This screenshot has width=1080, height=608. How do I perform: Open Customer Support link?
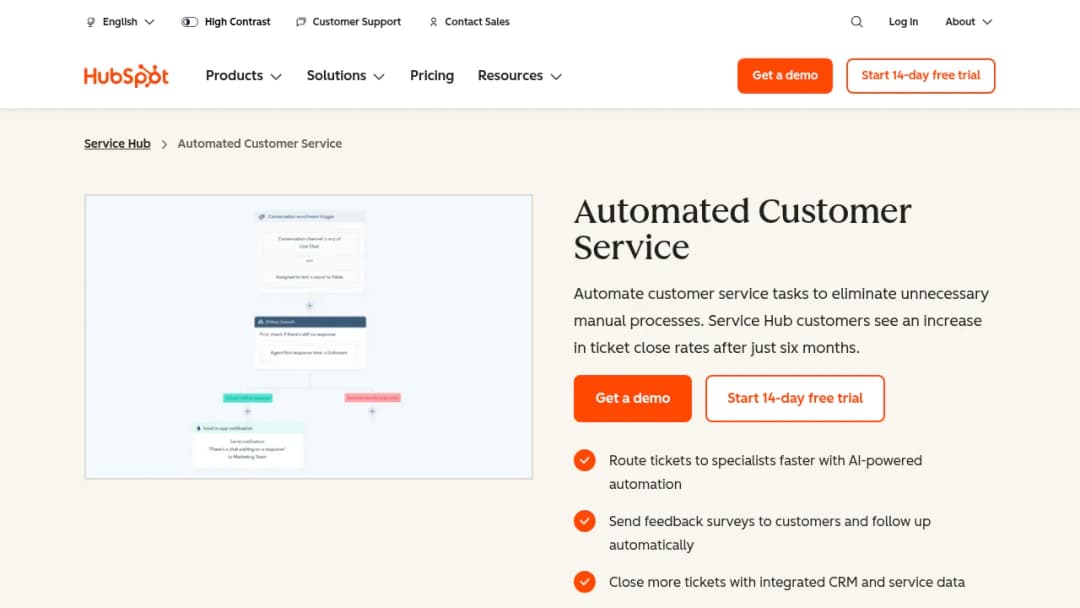(356, 22)
